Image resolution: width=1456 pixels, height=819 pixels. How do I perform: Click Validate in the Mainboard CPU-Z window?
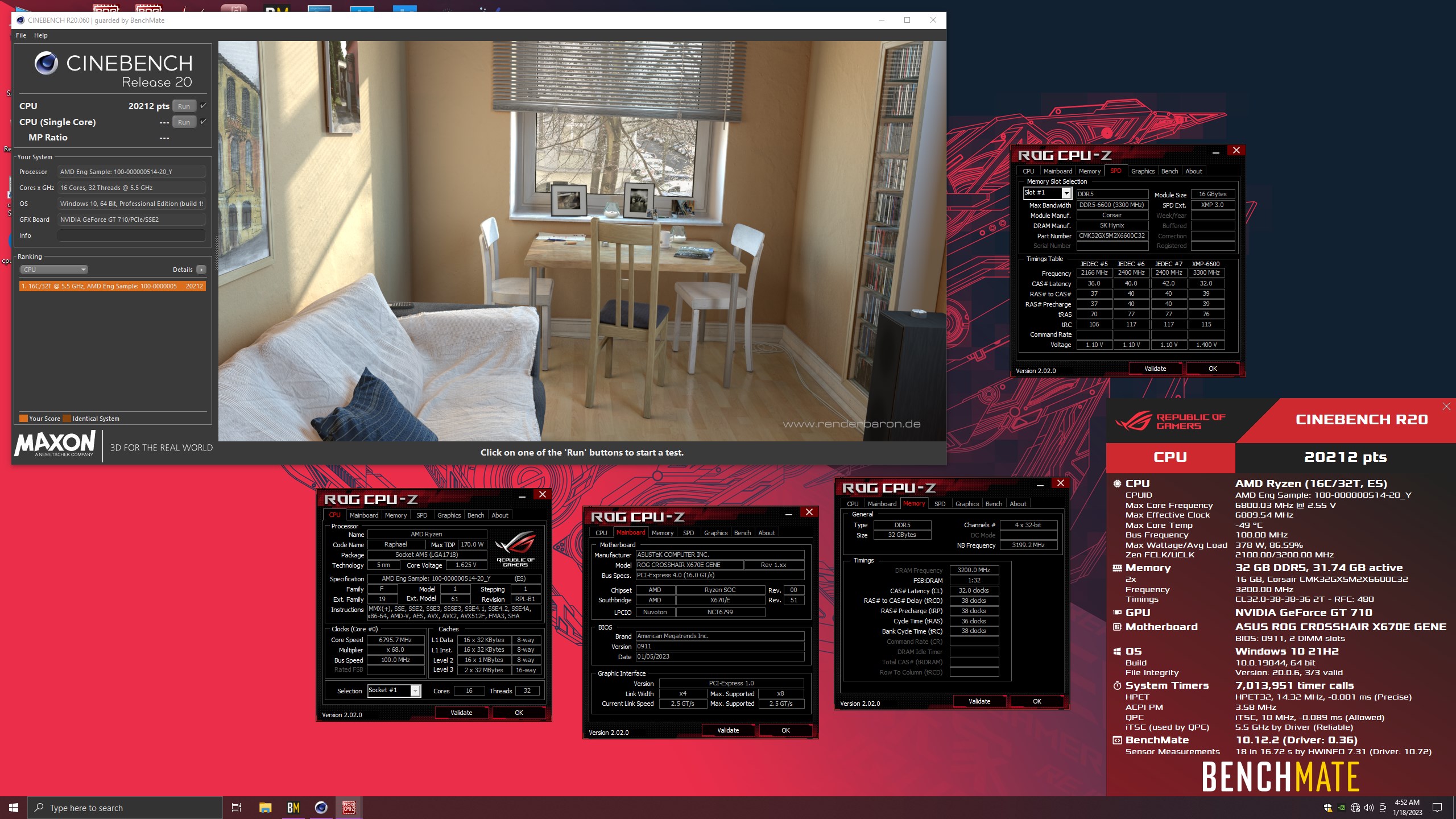[728, 730]
